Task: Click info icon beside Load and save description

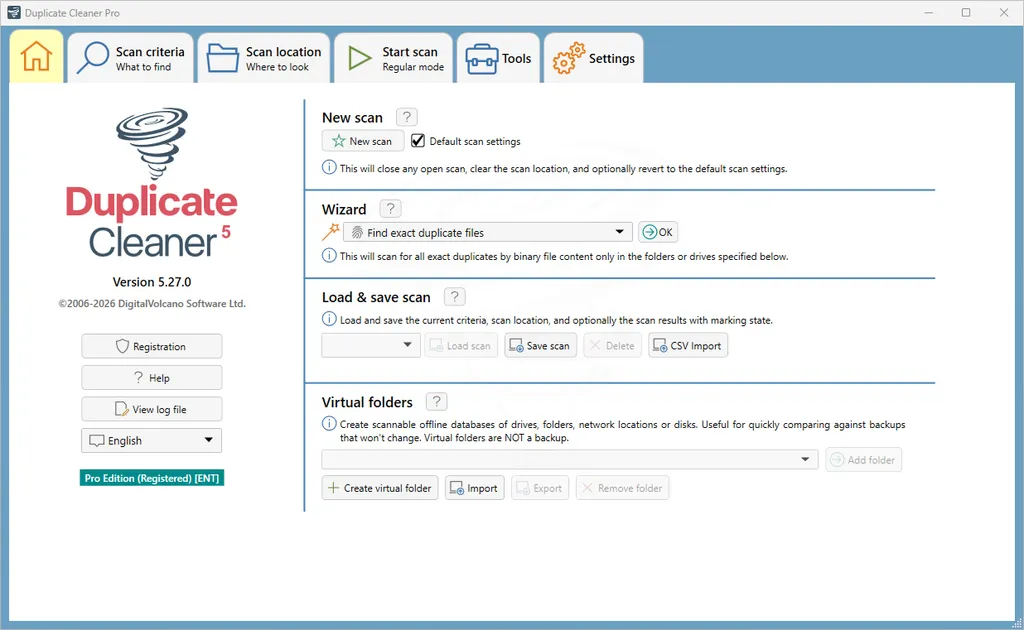Action: pyautogui.click(x=329, y=319)
